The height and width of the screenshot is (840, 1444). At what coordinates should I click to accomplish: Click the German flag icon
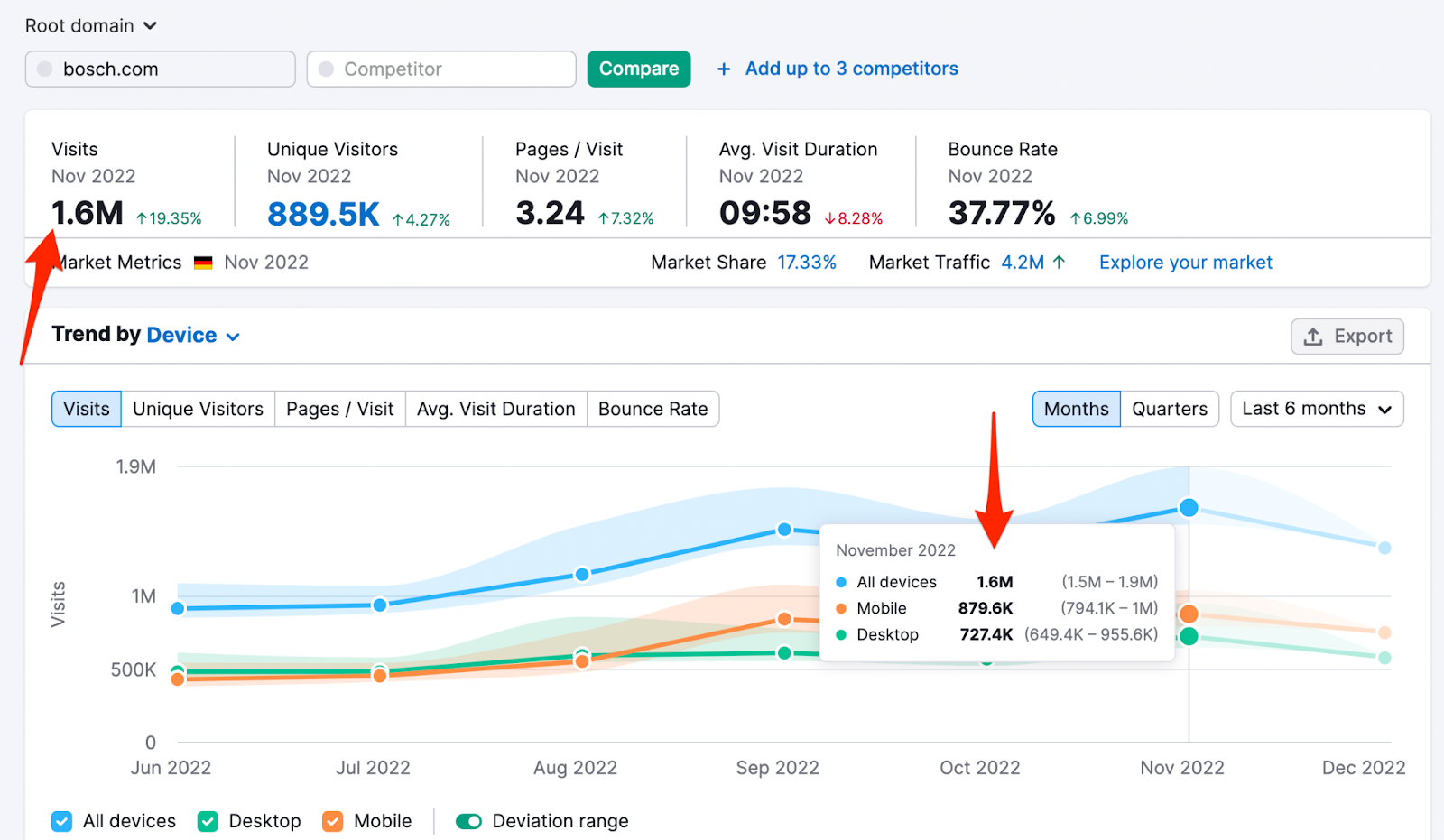click(x=203, y=263)
